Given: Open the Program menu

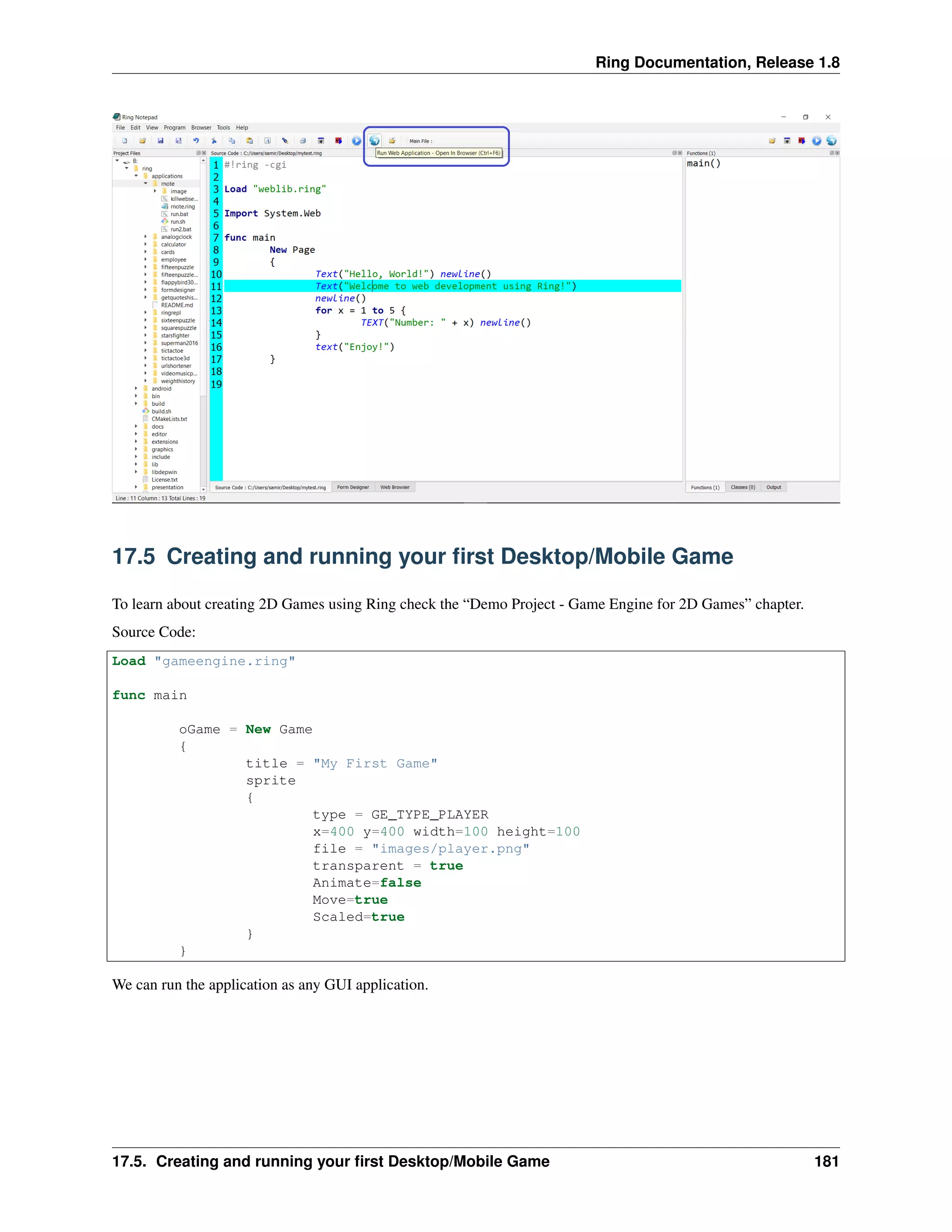Looking at the screenshot, I should click(x=174, y=127).
